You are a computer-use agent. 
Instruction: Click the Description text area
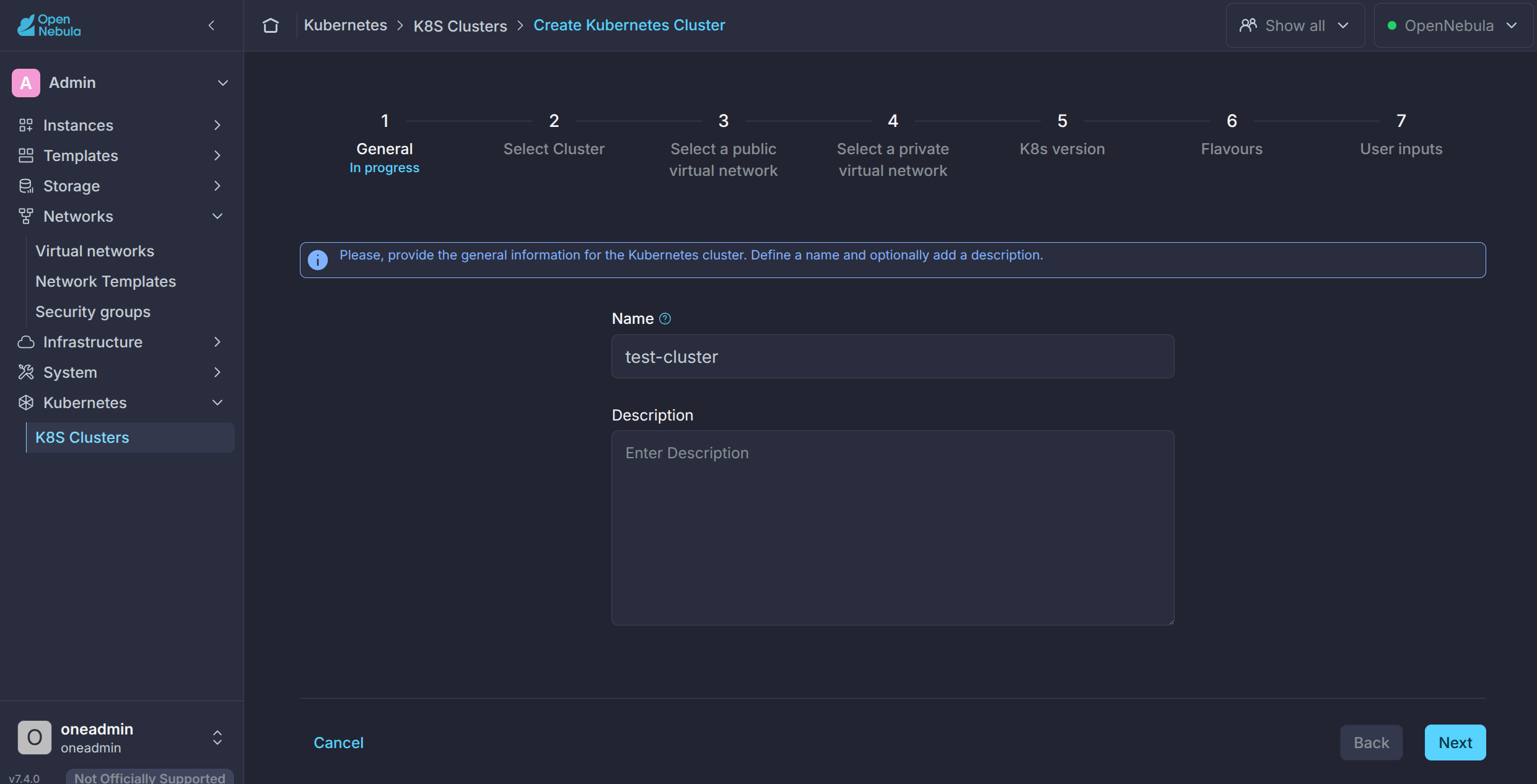(x=893, y=528)
